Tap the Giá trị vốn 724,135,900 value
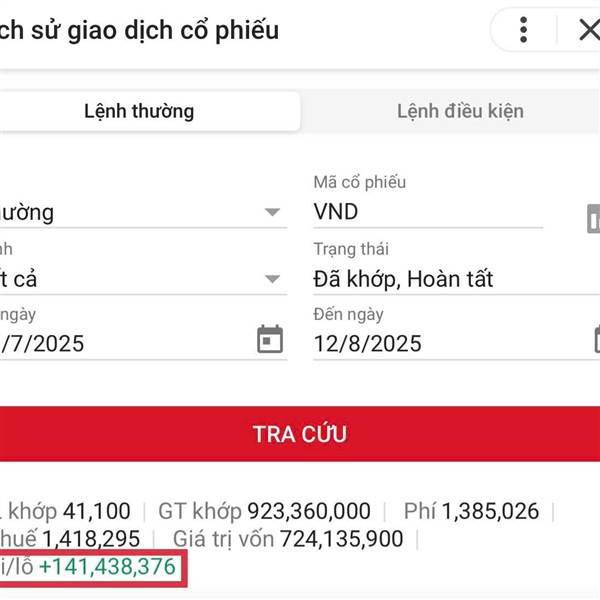Viewport: 600px width, 600px height. click(288, 539)
